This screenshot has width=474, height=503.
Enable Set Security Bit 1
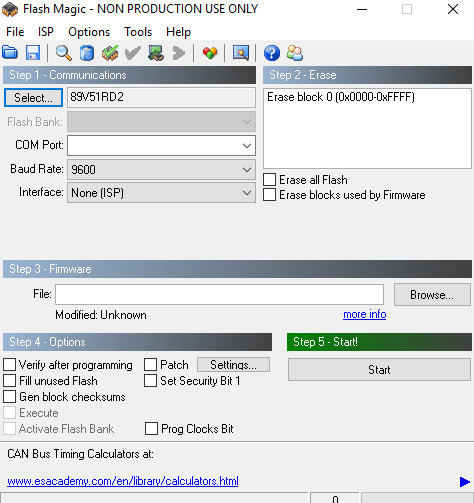(150, 381)
